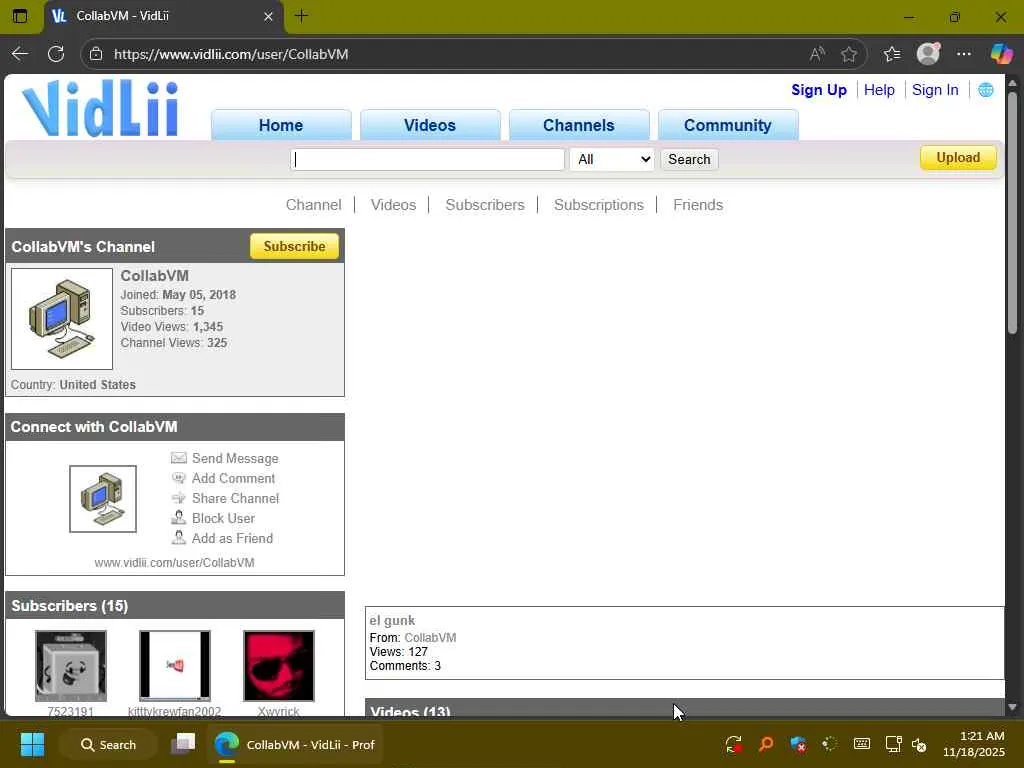
Task: Open the el gunk video title
Action: [392, 620]
